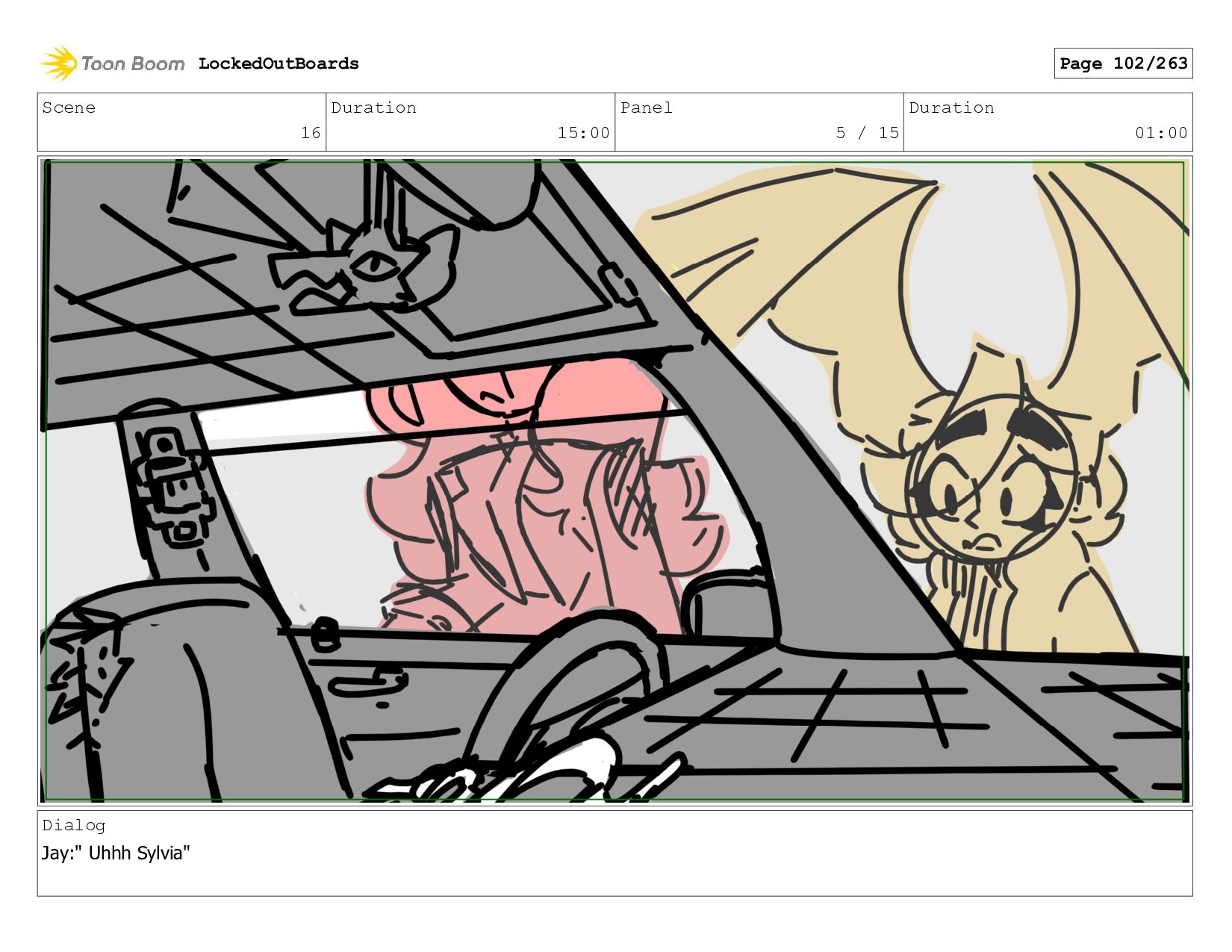The image size is (1232, 952).
Task: Click the Panel label
Action: [646, 108]
